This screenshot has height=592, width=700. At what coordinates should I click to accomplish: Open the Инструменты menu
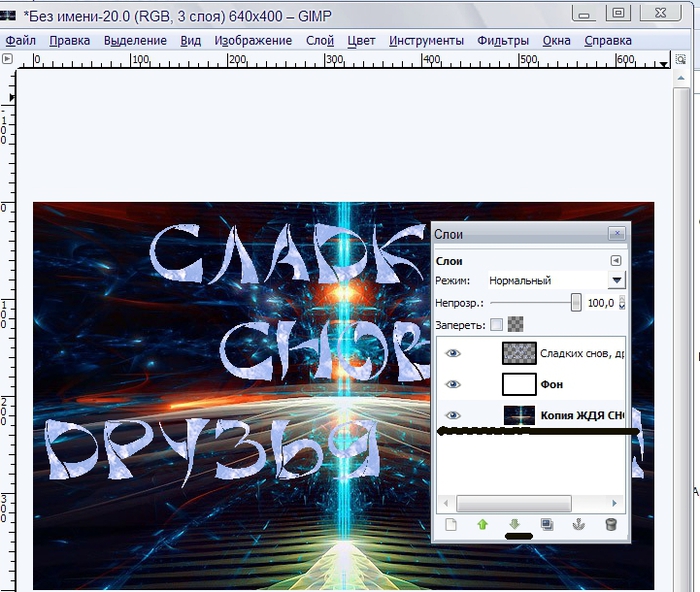click(x=426, y=41)
